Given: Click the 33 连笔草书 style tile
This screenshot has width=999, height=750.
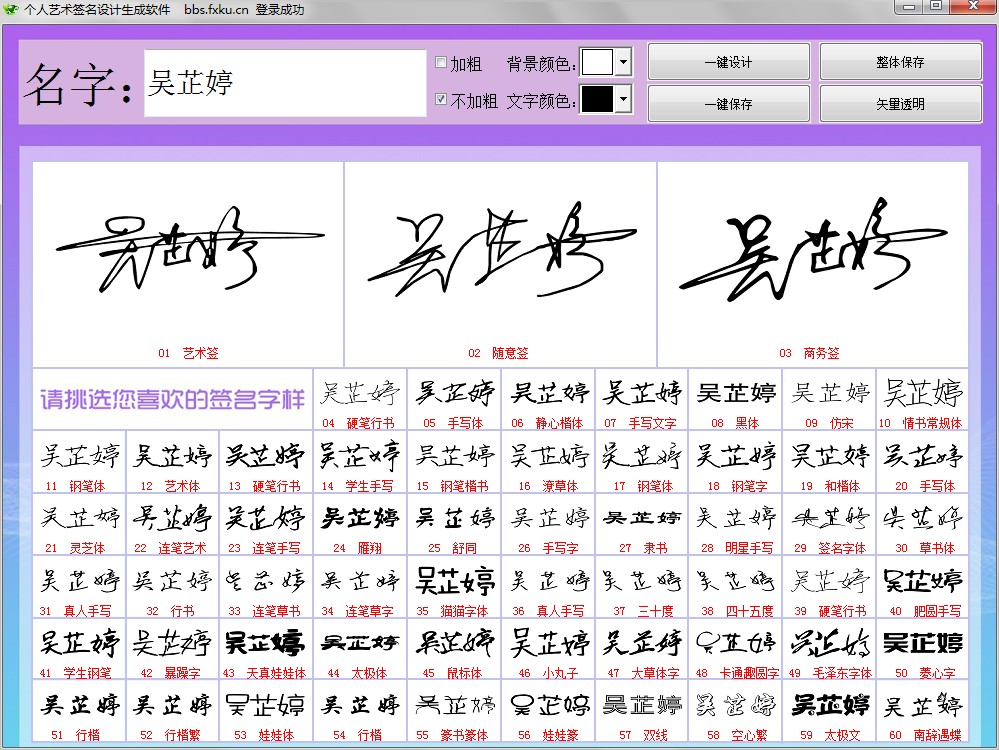Looking at the screenshot, I should pos(266,586).
